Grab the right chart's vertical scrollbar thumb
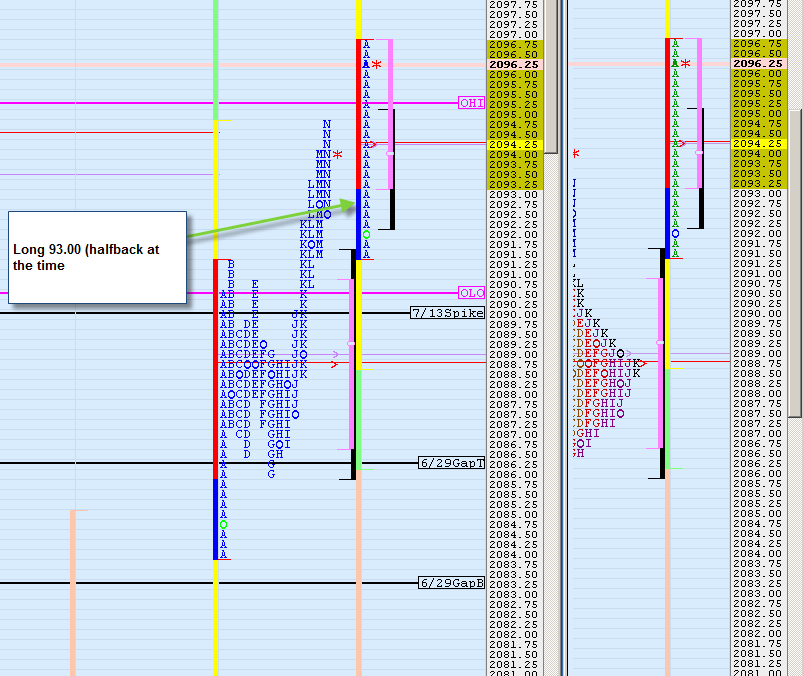 (x=795, y=263)
